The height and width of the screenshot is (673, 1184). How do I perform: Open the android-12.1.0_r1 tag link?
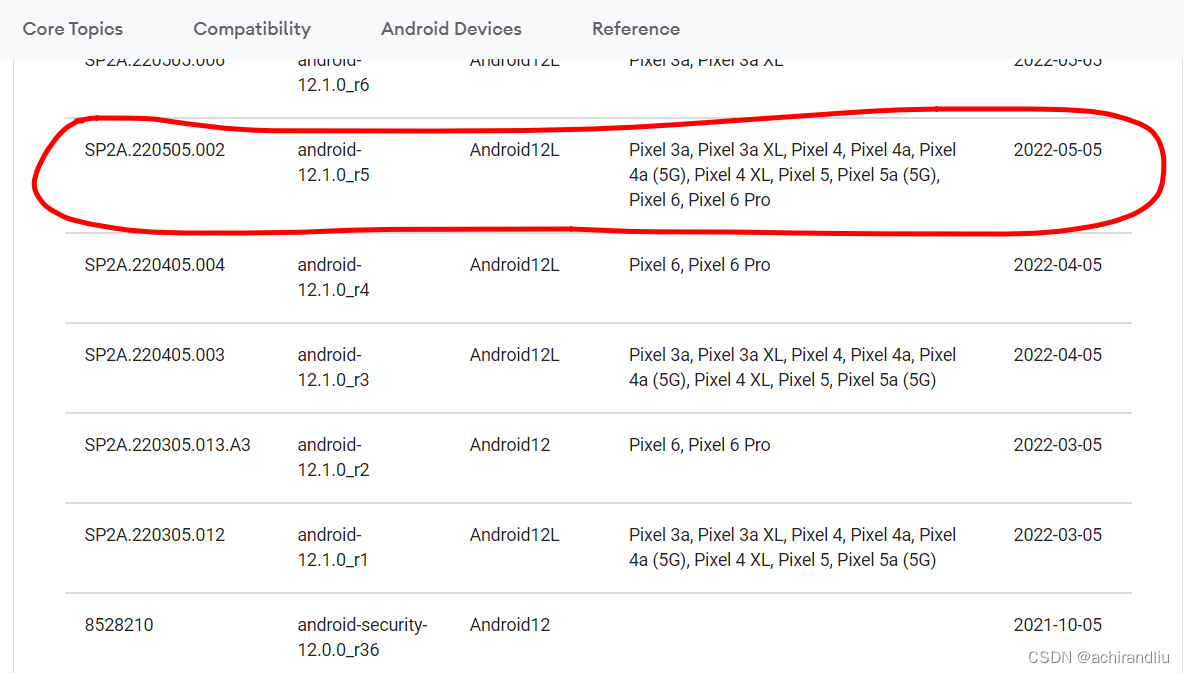(334, 547)
